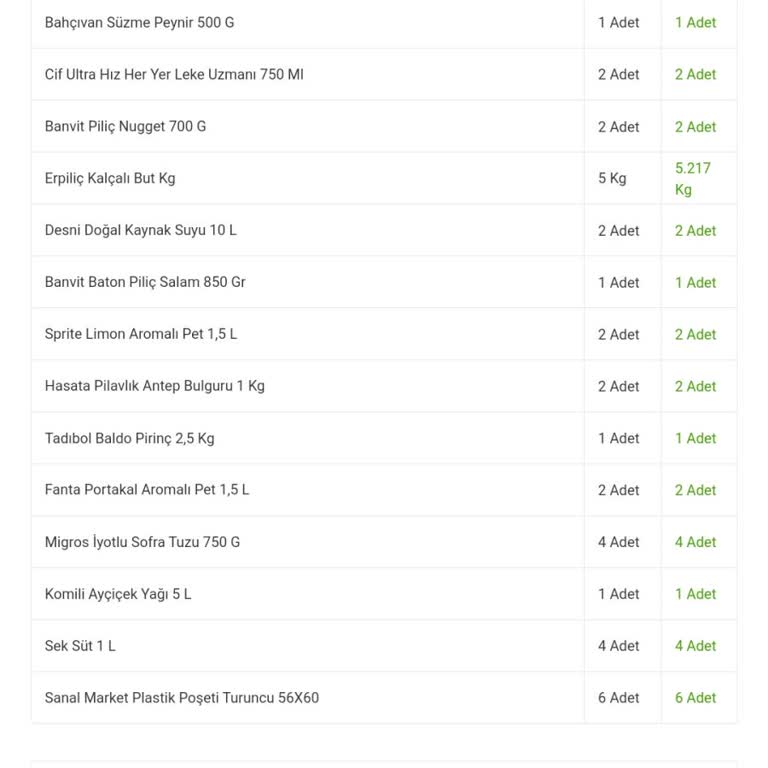
Task: Click ordered quantity for Komili Ayçiçek Yağı
Action: coord(618,594)
